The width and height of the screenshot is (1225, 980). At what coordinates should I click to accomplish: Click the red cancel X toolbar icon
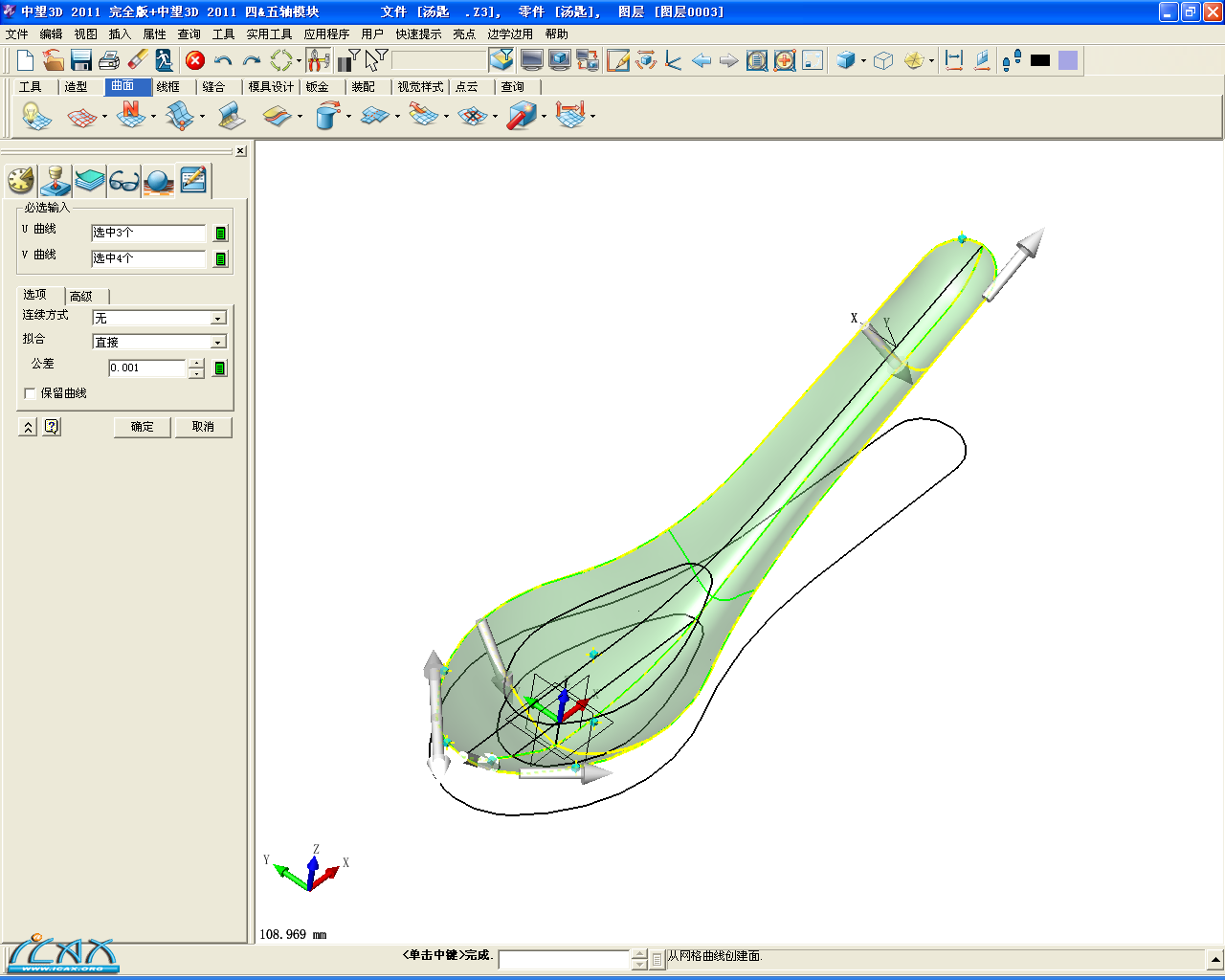(x=195, y=60)
